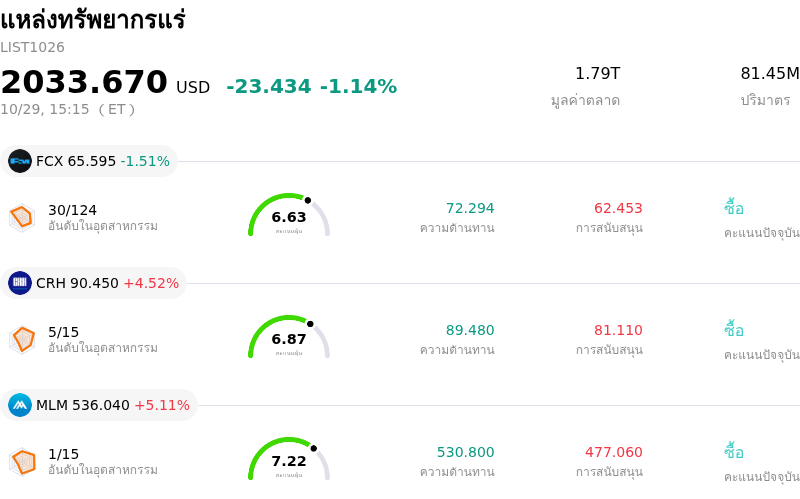
Task: Click the MLM 7.22 score gauge
Action: [289, 459]
